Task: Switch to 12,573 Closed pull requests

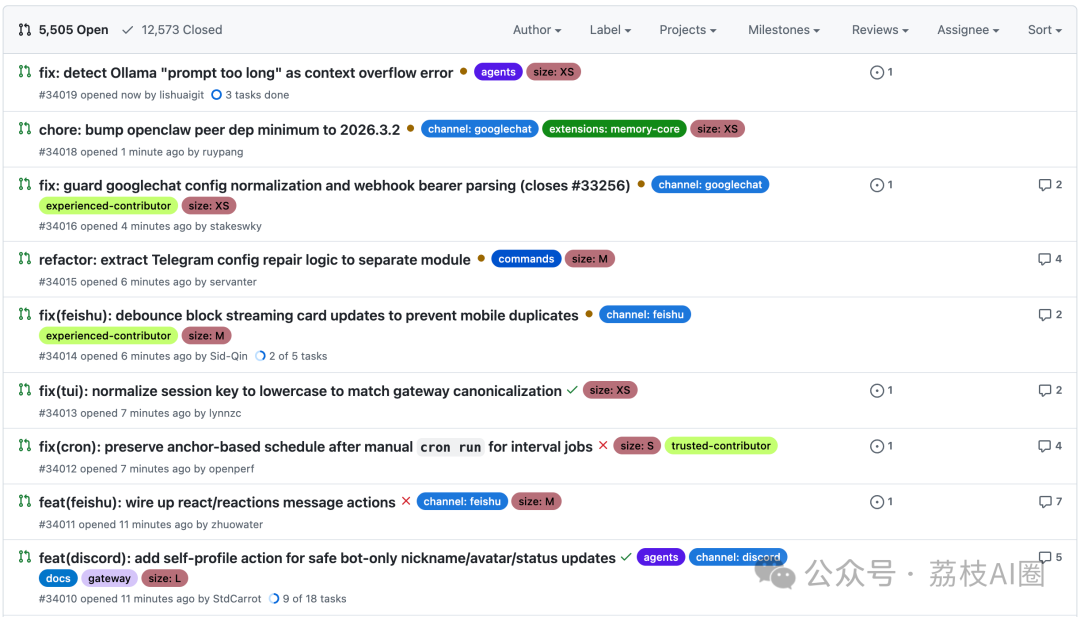Action: pos(172,30)
